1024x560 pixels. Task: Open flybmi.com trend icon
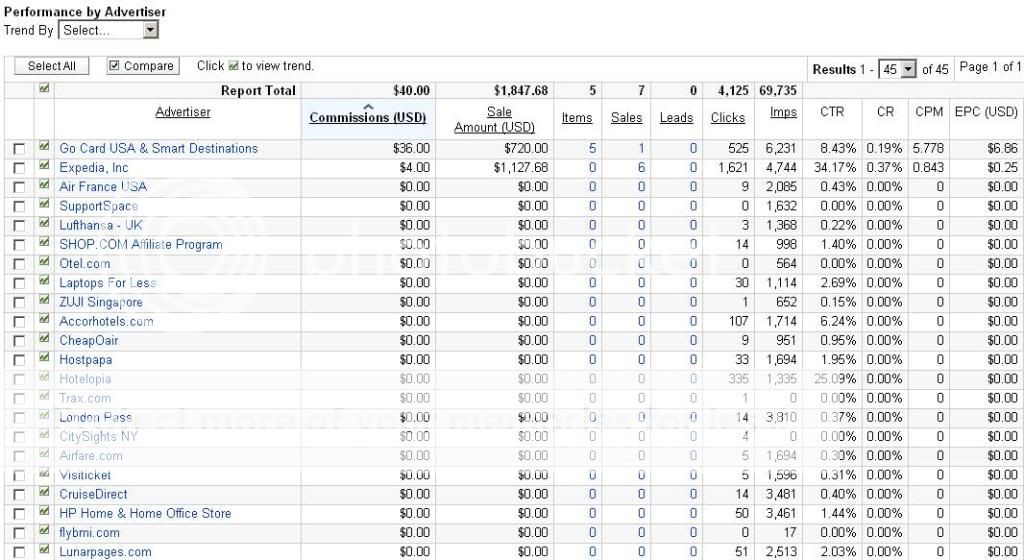(44, 531)
